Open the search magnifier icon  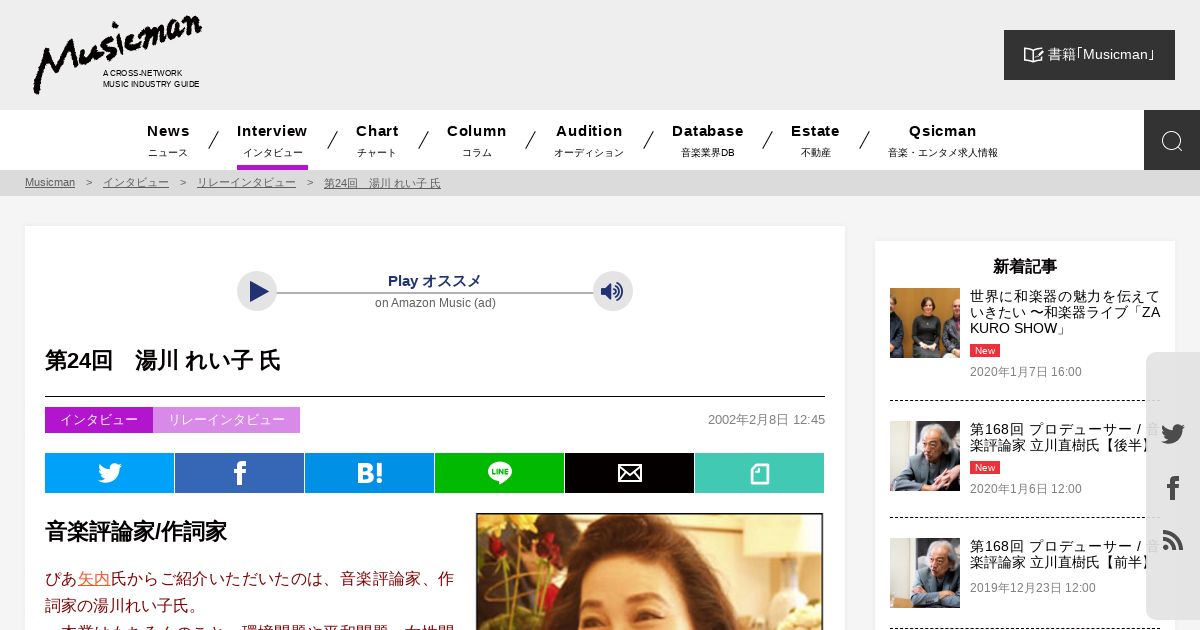click(x=1172, y=140)
